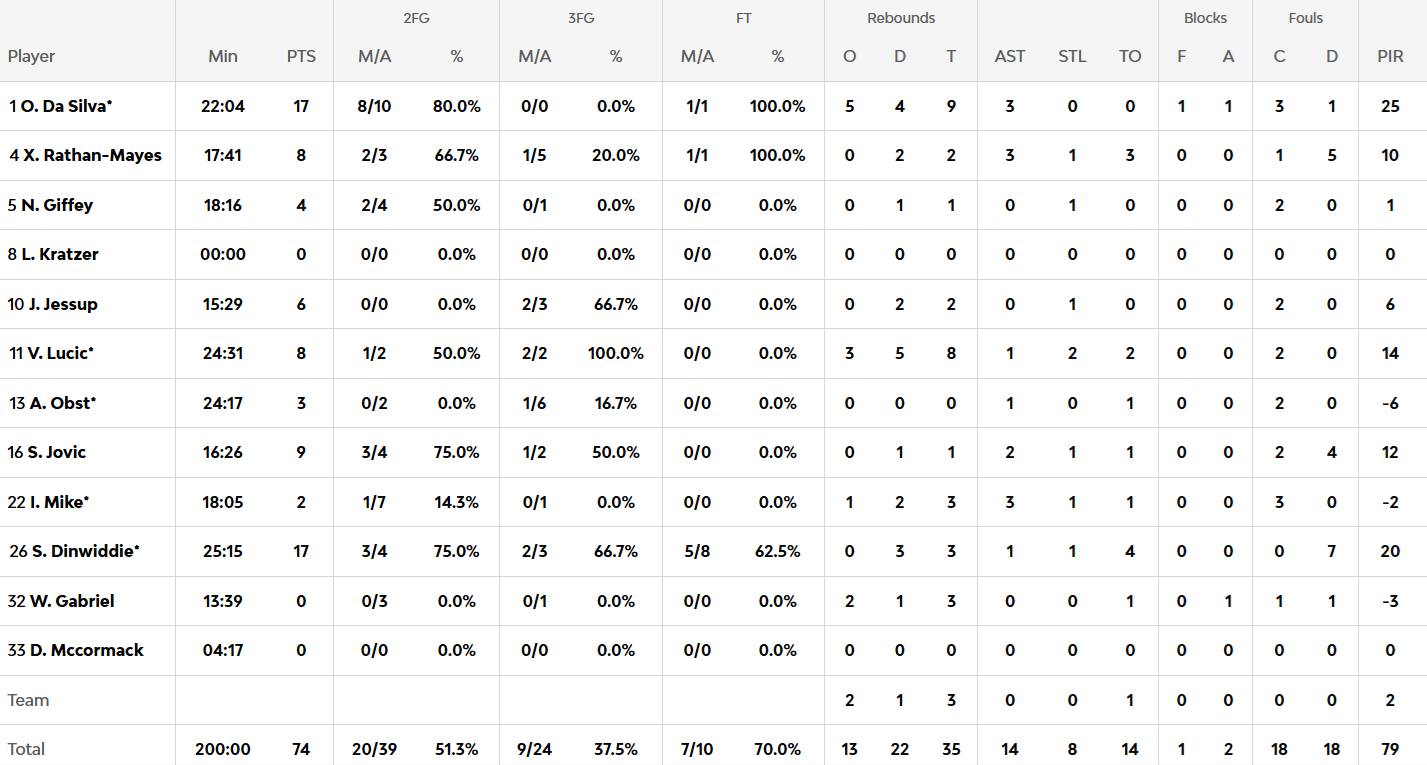This screenshot has height=765, width=1427.
Task: Click the AST column header
Action: point(1010,56)
